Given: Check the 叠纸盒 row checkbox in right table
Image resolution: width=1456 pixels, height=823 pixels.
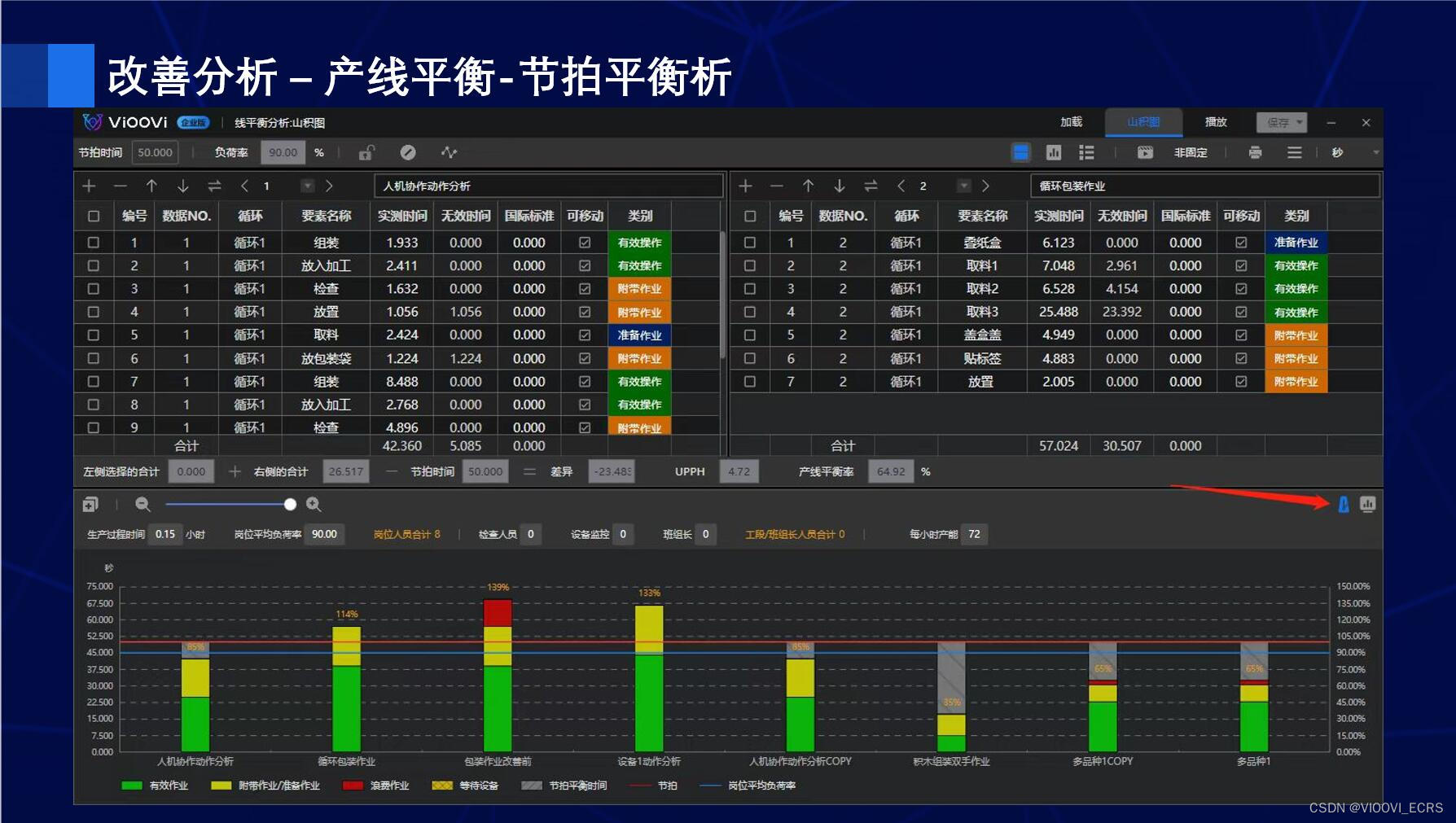Looking at the screenshot, I should pyautogui.click(x=750, y=243).
